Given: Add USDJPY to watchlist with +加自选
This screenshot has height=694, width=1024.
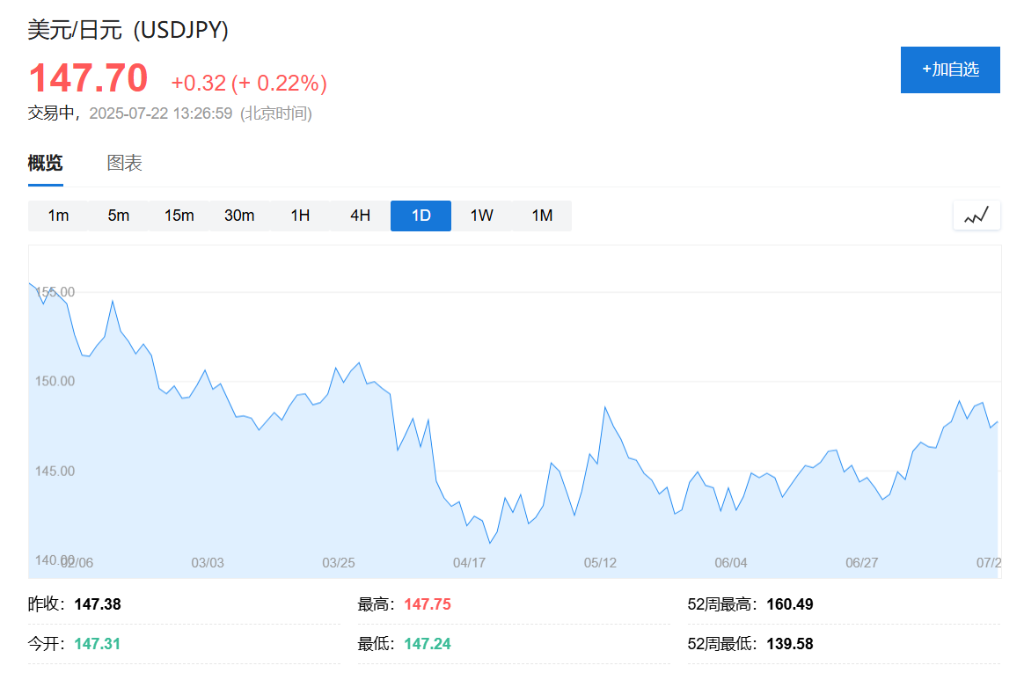Looking at the screenshot, I should (950, 70).
